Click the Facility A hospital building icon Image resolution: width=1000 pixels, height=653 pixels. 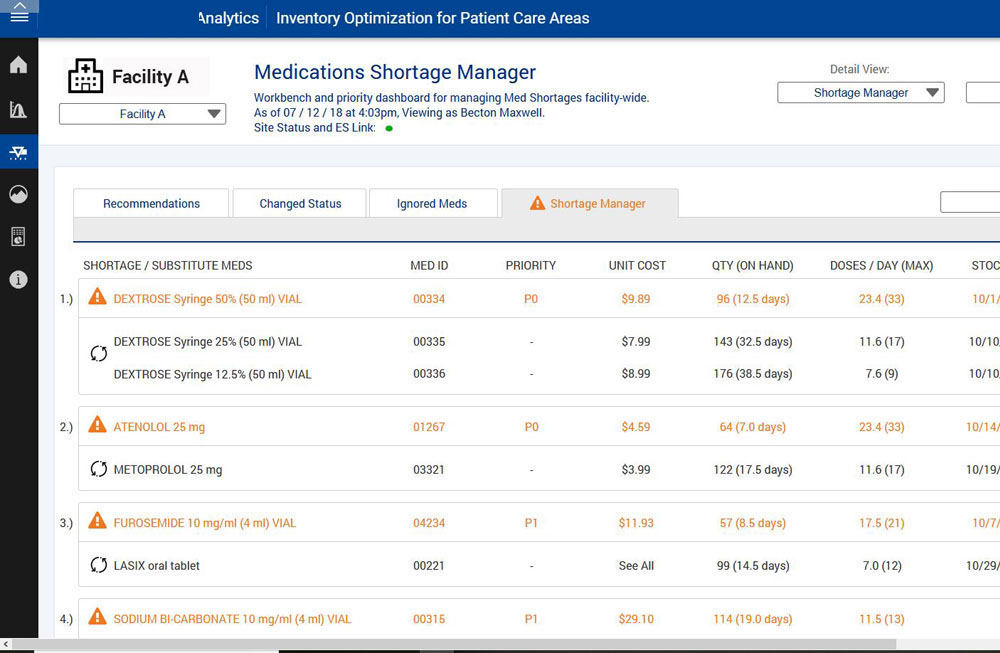pyautogui.click(x=85, y=76)
